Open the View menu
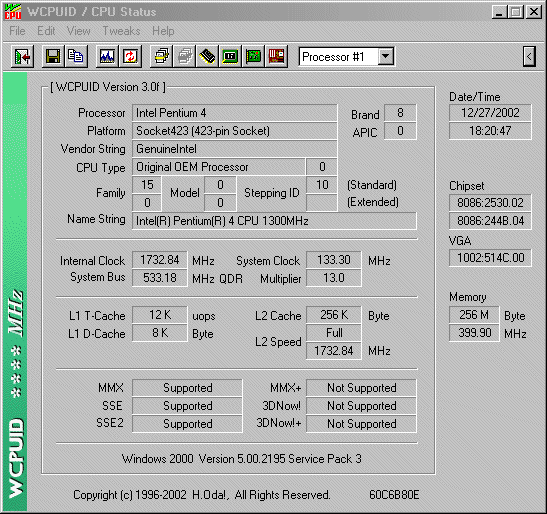Screen dimensions: 547x514 [x=78, y=31]
